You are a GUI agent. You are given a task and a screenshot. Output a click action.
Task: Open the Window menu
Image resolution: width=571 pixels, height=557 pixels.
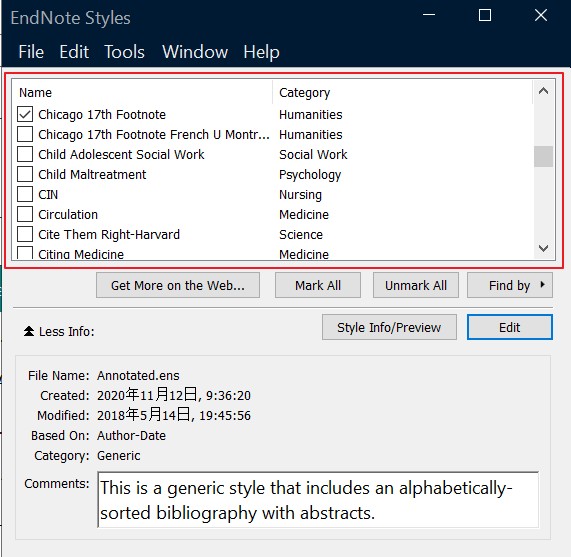click(x=195, y=52)
